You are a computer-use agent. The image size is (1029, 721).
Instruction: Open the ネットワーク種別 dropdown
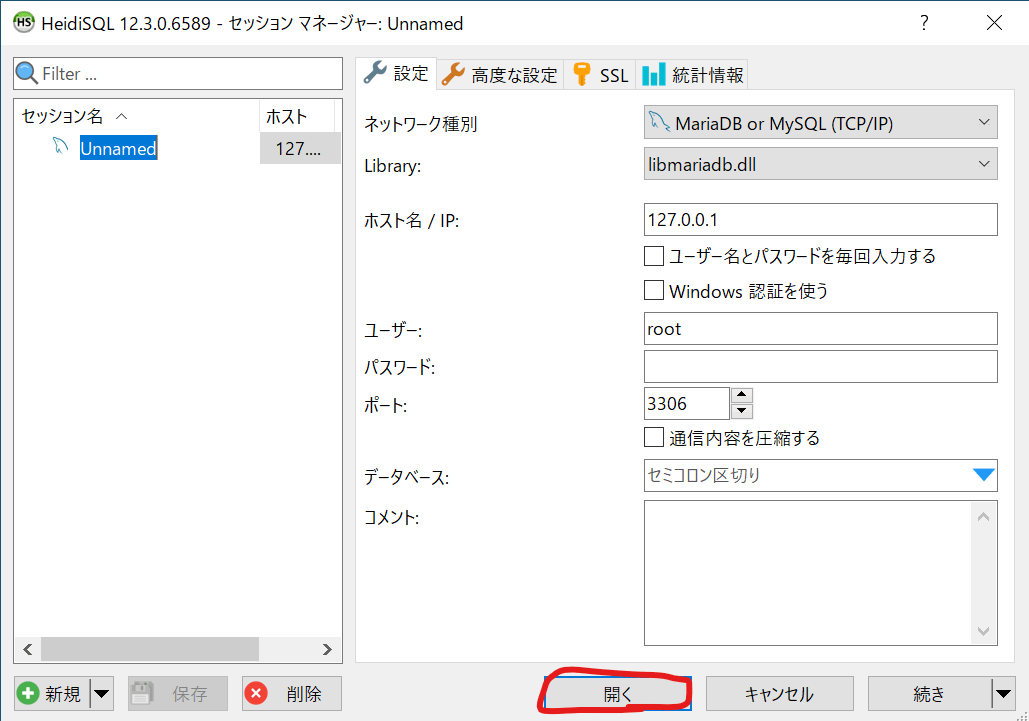coord(820,122)
